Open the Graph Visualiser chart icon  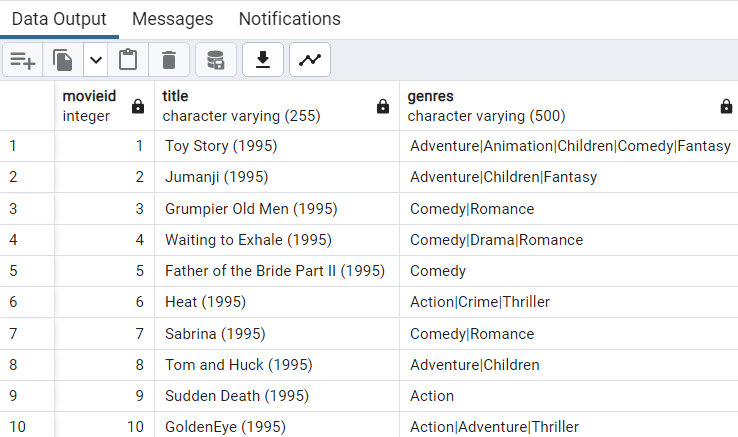[x=310, y=60]
